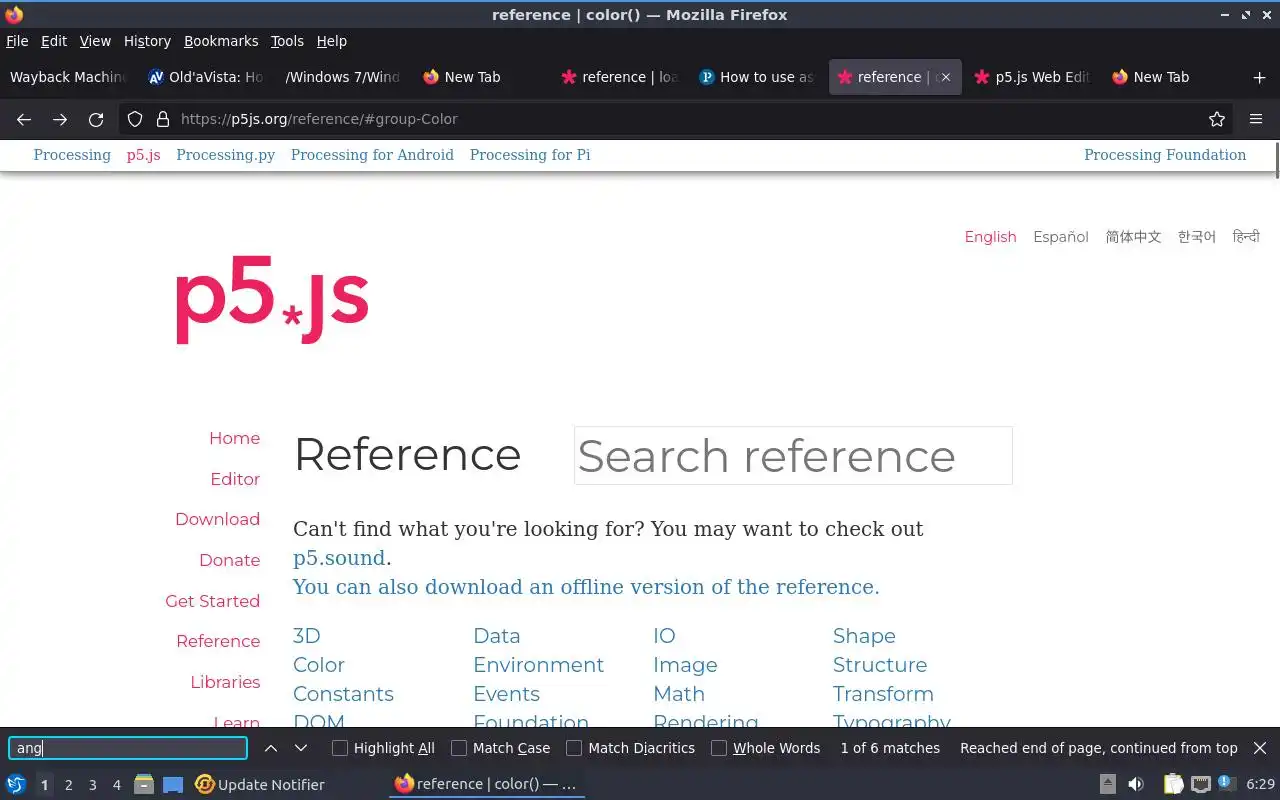Screen dimensions: 1280x800
Task: Show site security padlock info
Action: point(163,119)
